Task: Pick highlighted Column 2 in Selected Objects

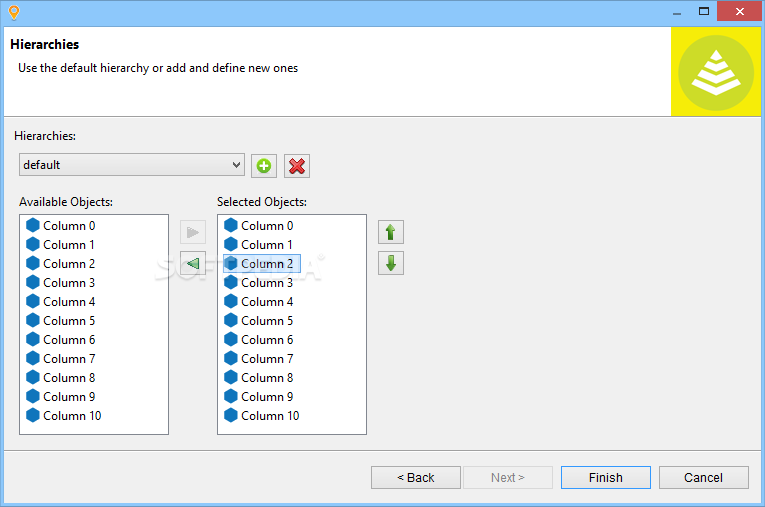Action: point(262,264)
